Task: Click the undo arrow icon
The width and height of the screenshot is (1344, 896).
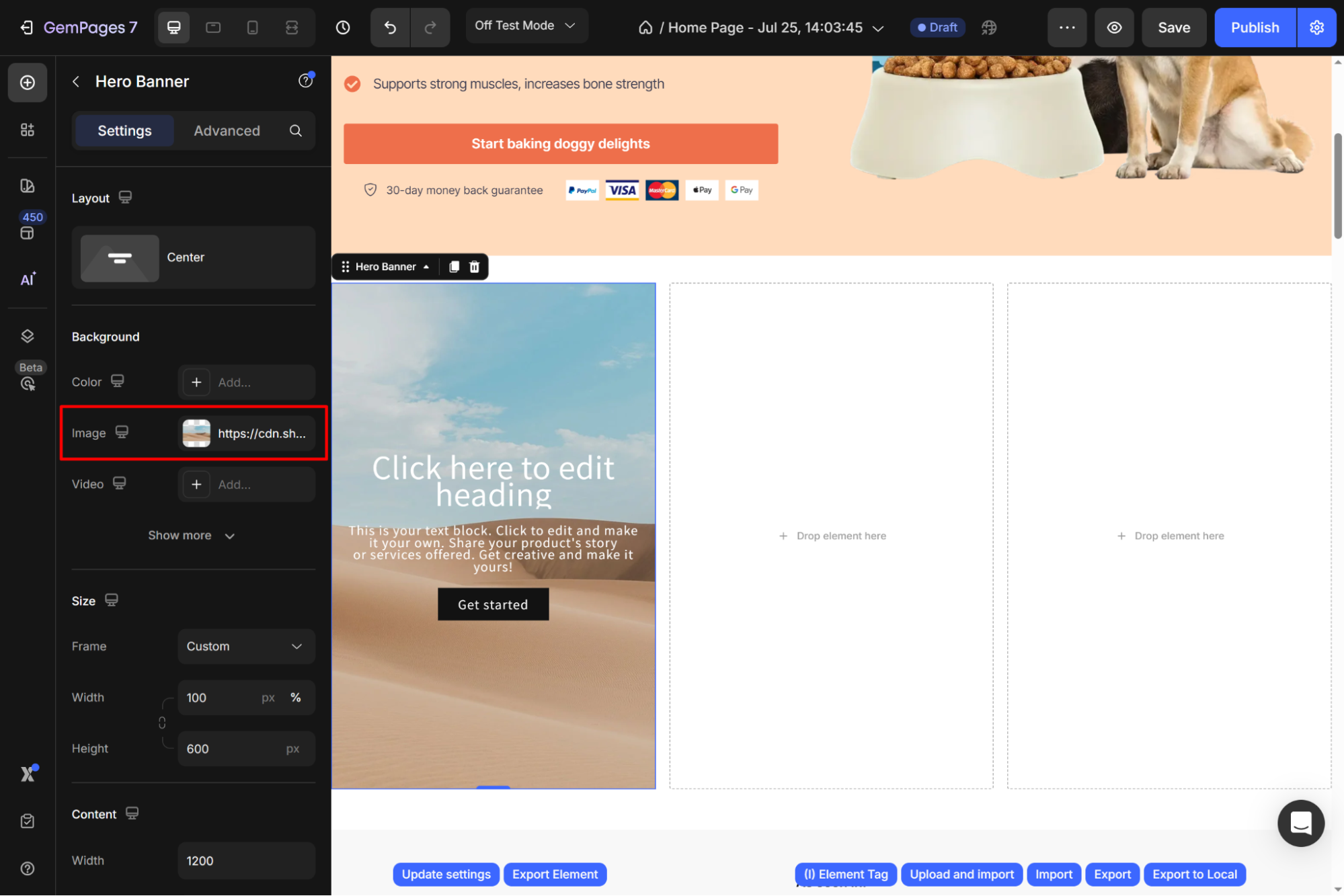Action: 390,28
